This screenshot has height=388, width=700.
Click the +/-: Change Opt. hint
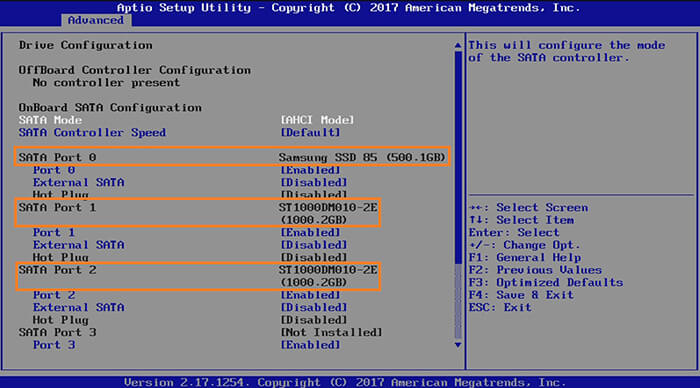point(525,245)
